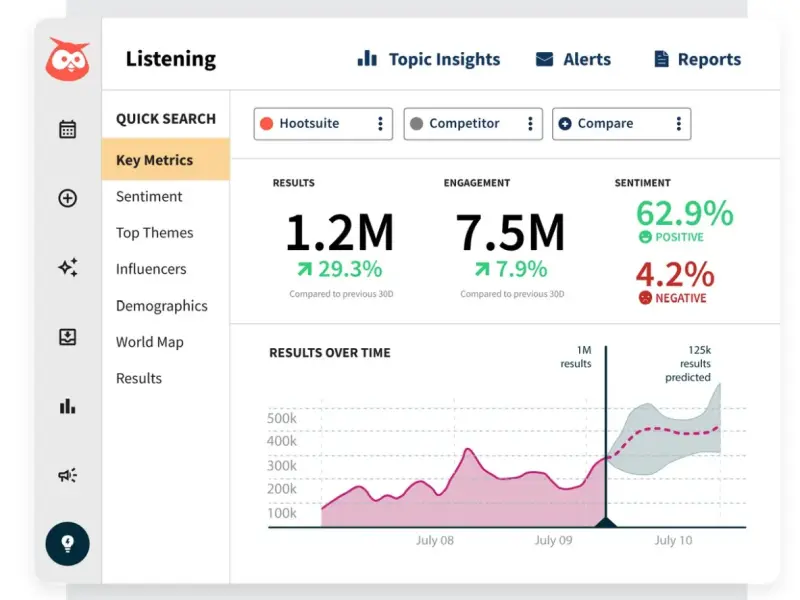Open the calendar planner icon in sidebar
This screenshot has width=800, height=600.
click(x=67, y=129)
